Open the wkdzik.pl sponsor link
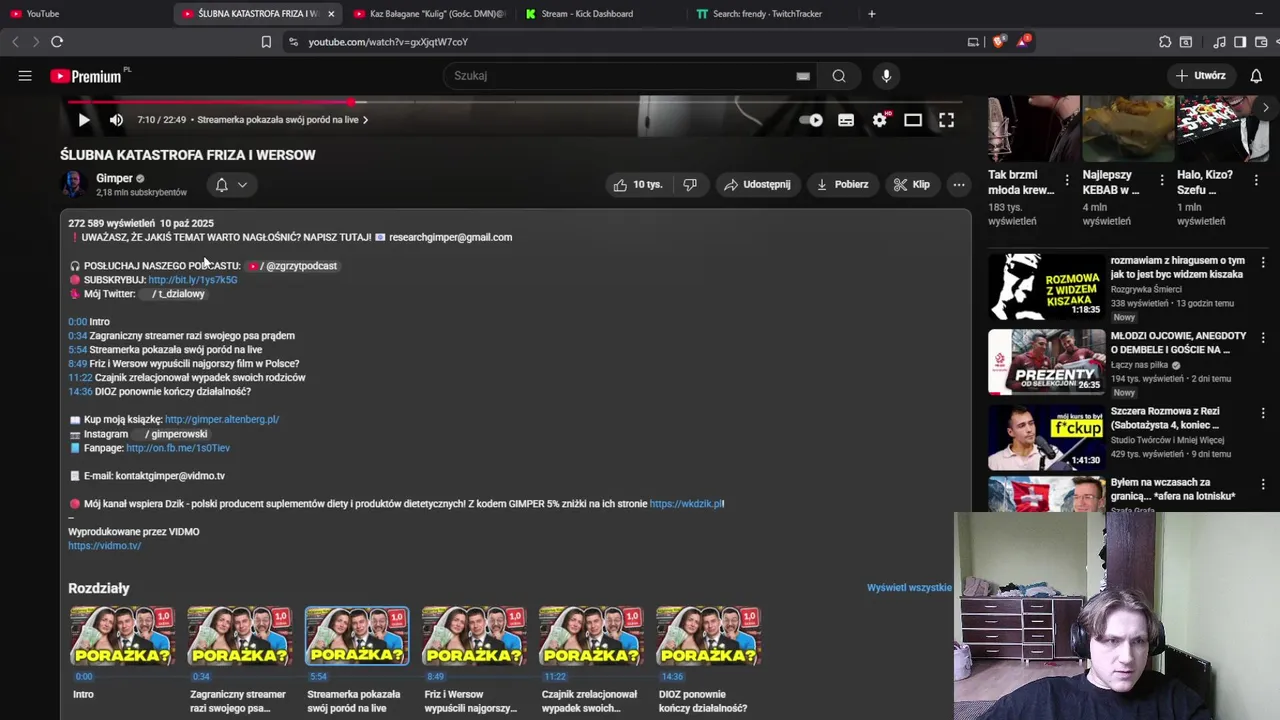This screenshot has height=720, width=1280. tap(687, 504)
